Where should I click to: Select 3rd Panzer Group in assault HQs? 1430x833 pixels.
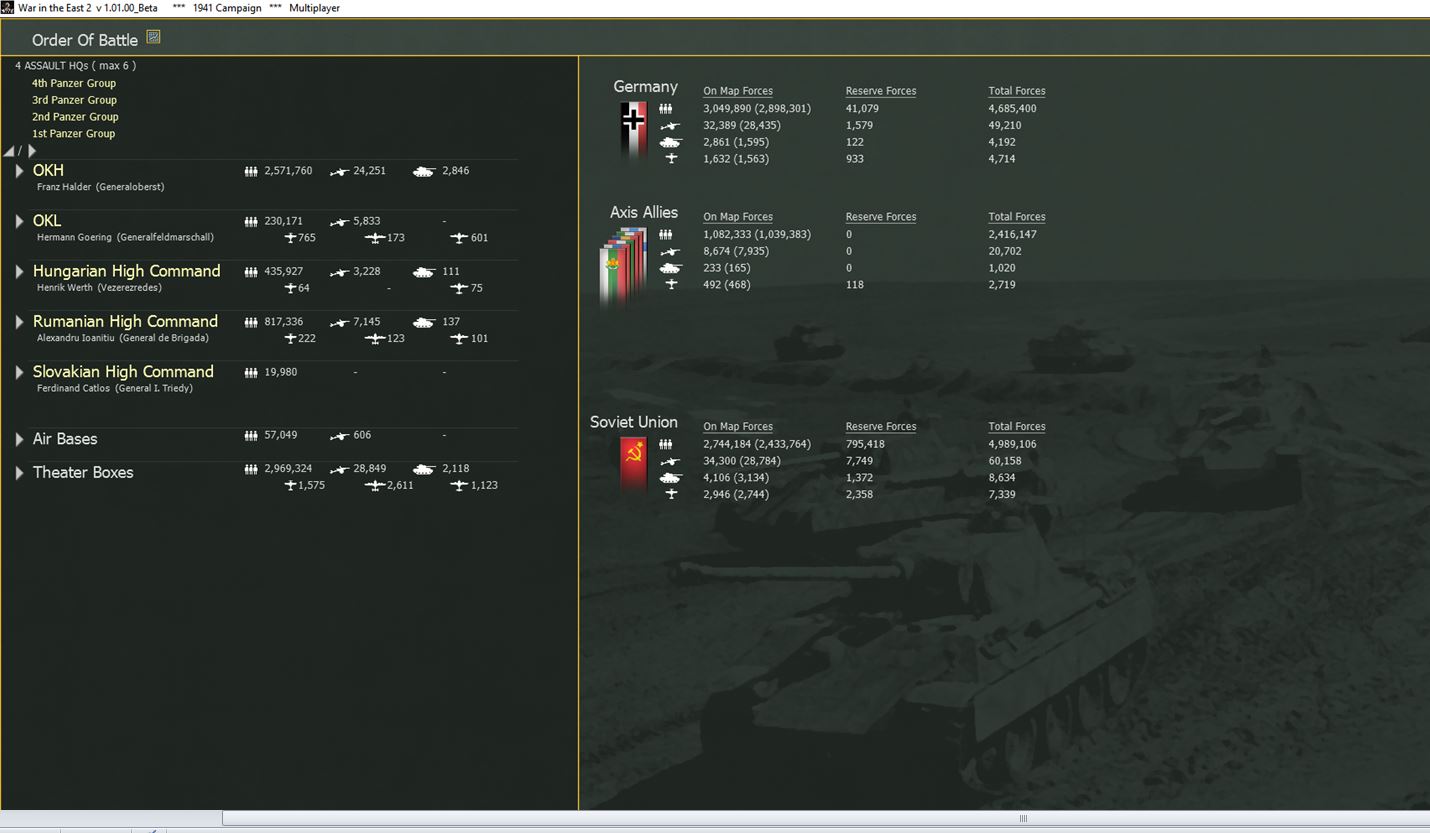pyautogui.click(x=74, y=100)
